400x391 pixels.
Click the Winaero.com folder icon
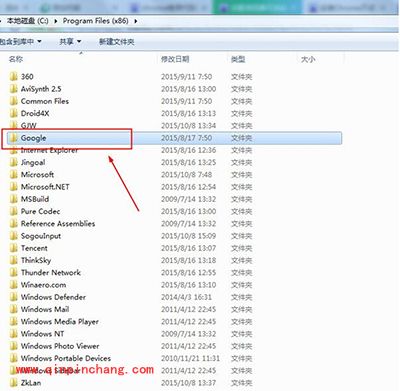(x=14, y=285)
